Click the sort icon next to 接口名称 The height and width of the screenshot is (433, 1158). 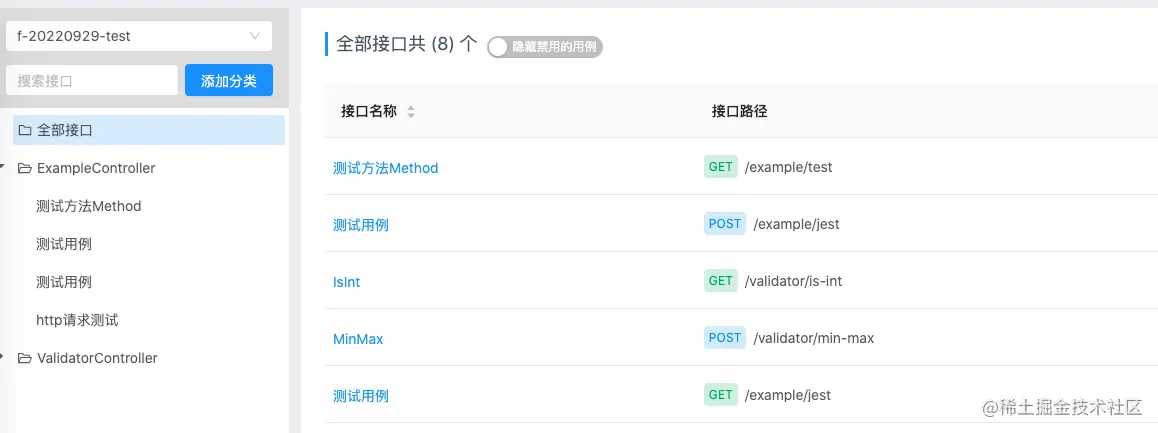[x=411, y=112]
